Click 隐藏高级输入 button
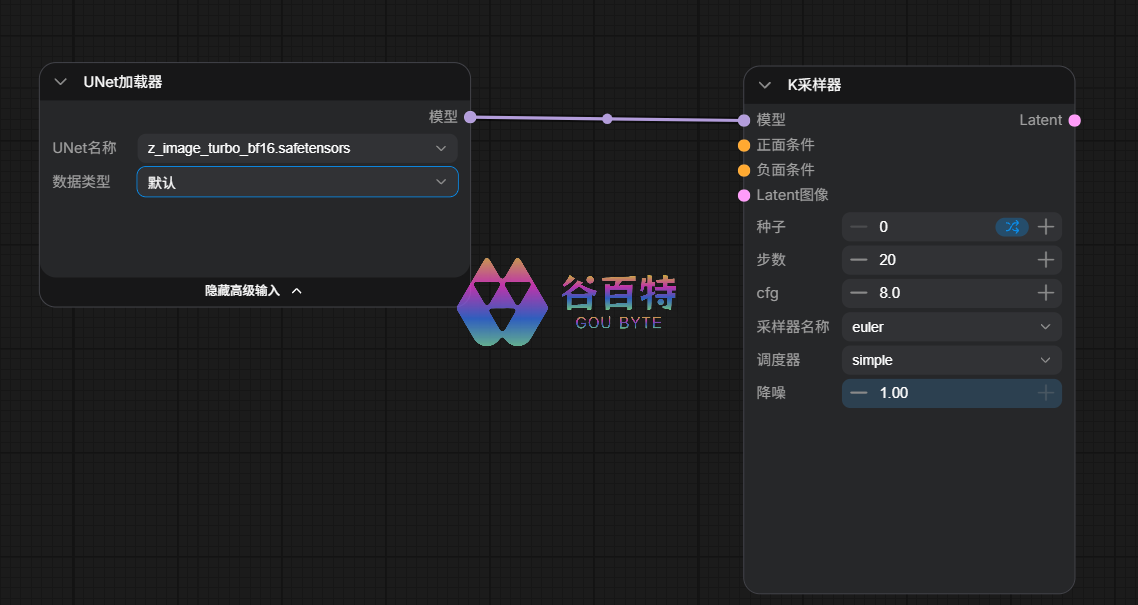 (x=253, y=291)
